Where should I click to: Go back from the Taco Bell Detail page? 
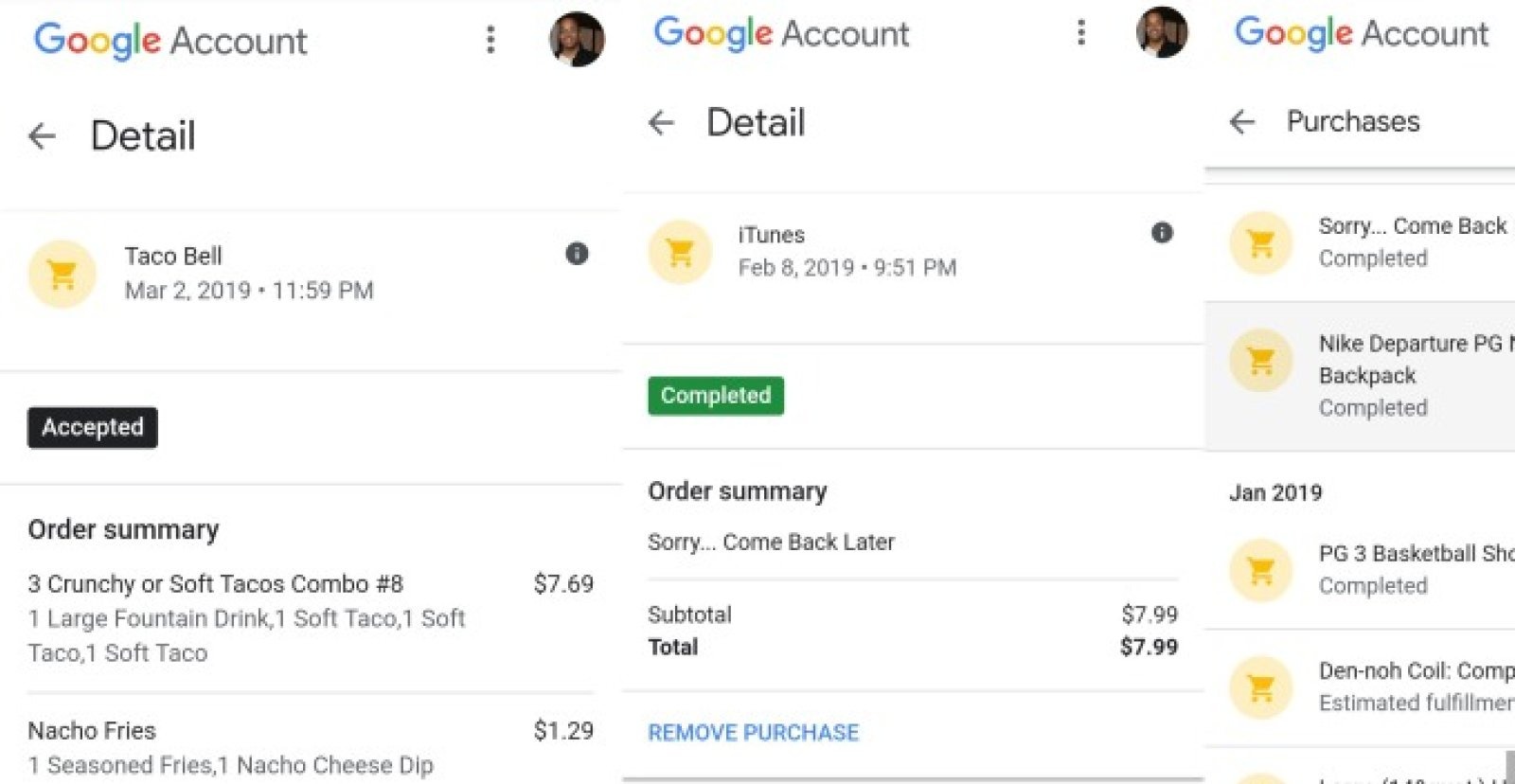pos(42,136)
